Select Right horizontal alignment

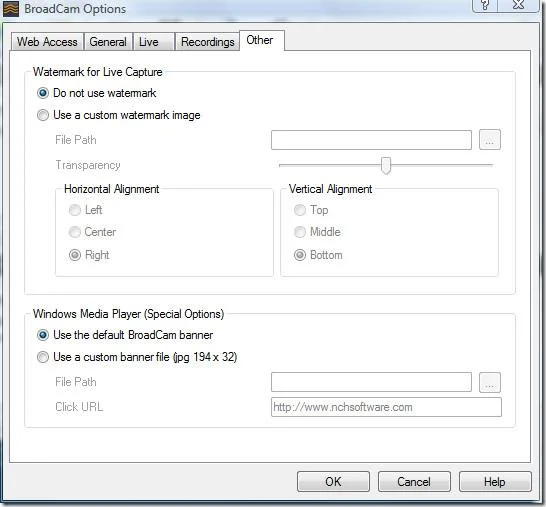click(89, 255)
